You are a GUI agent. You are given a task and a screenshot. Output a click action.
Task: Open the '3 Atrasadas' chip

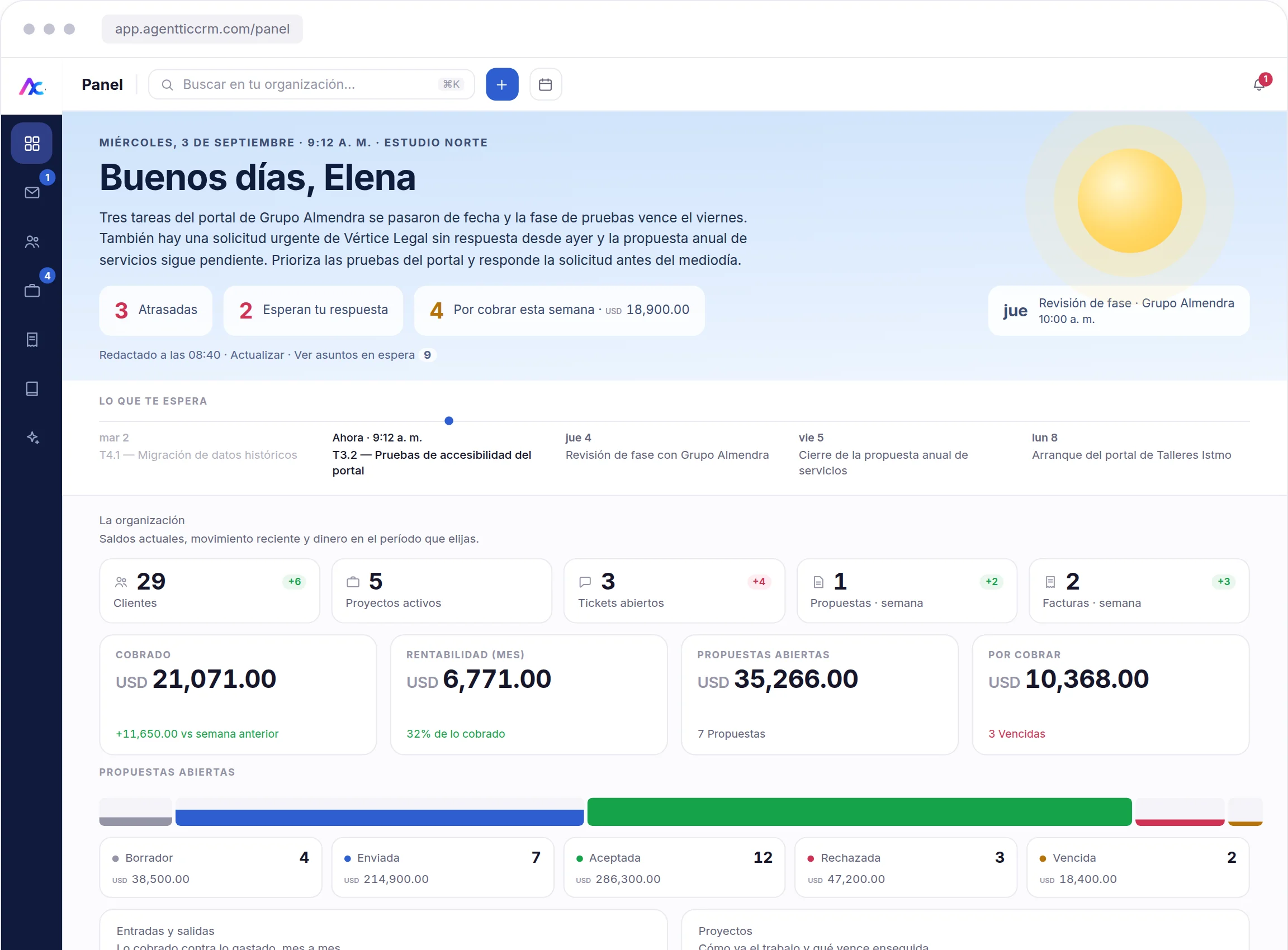pos(155,310)
